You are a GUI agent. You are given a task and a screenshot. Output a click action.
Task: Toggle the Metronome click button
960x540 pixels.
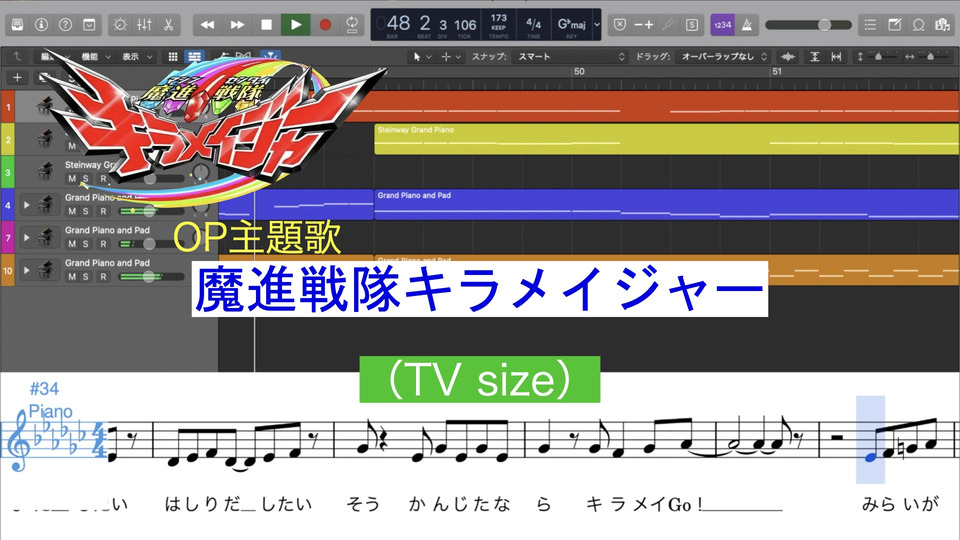(x=746, y=24)
